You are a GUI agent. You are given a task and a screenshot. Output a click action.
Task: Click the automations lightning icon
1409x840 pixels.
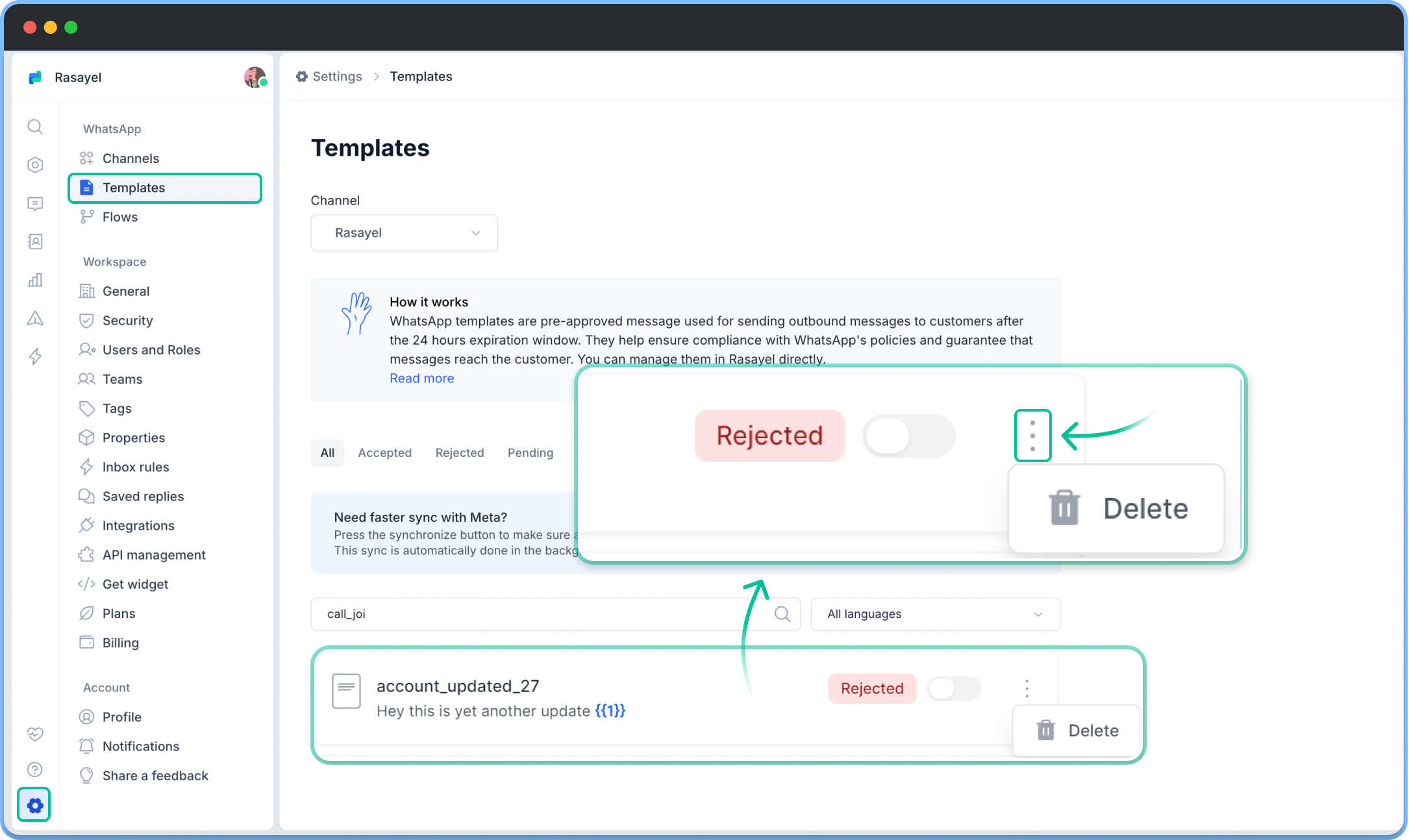coord(34,356)
